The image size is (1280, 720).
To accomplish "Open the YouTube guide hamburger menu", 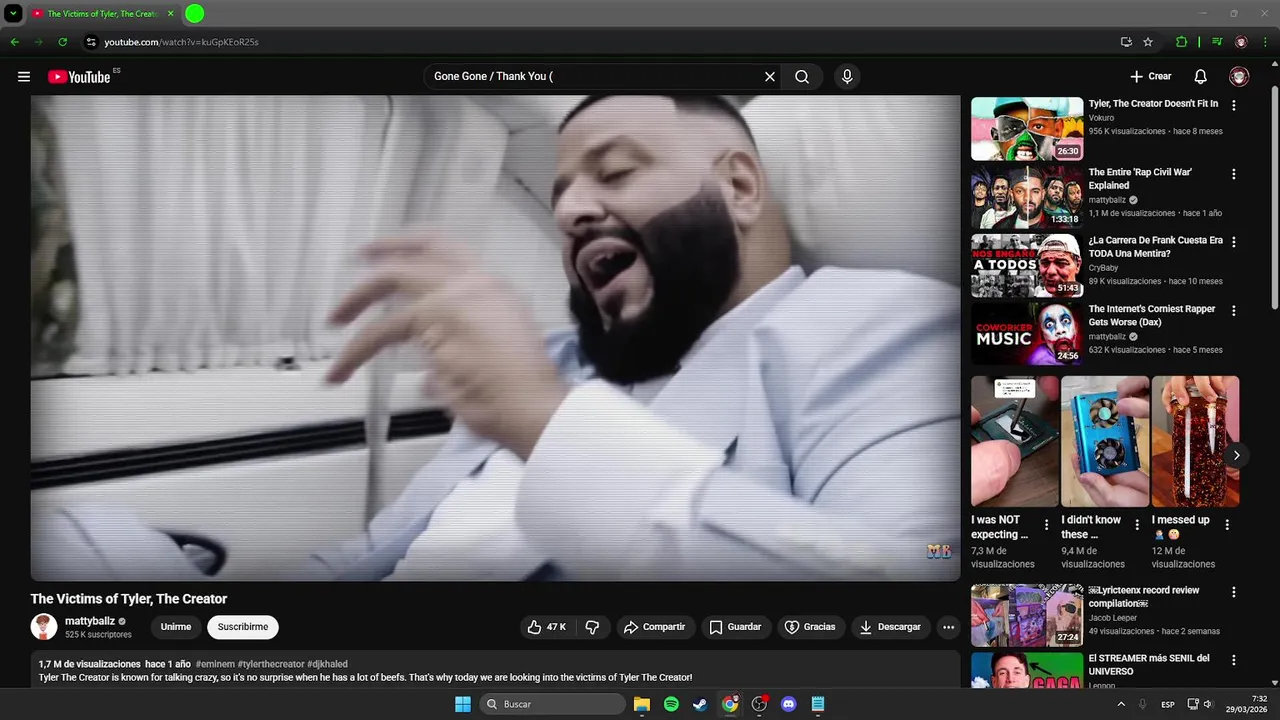I will point(24,77).
